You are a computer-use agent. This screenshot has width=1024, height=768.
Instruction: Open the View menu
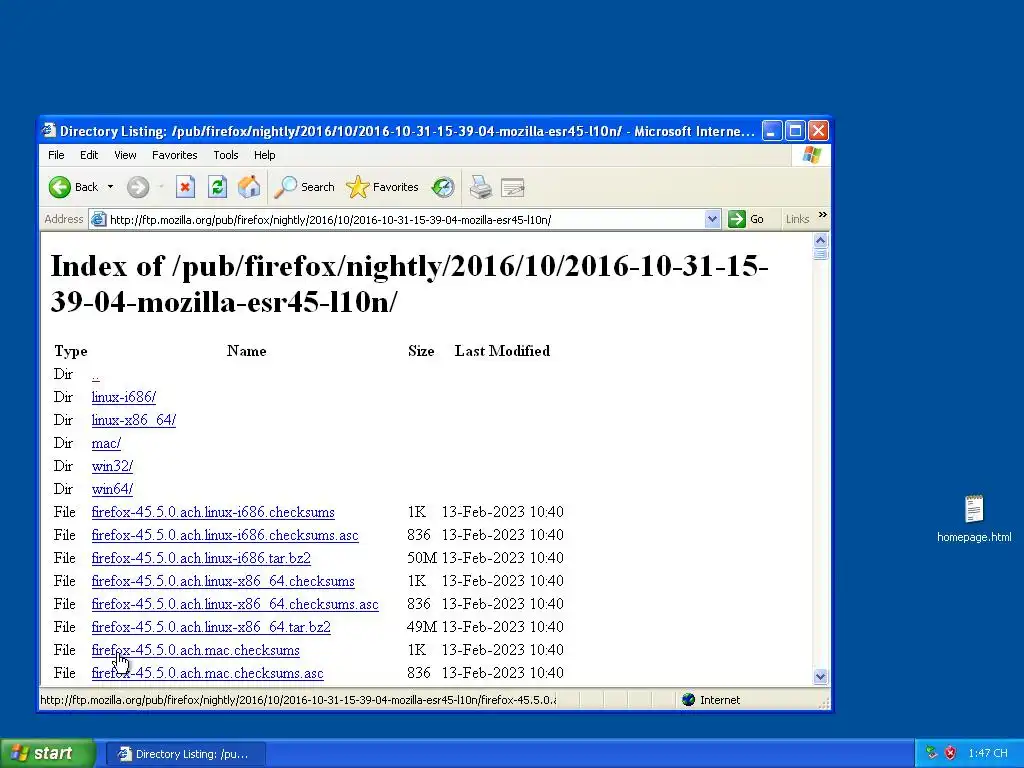point(125,155)
